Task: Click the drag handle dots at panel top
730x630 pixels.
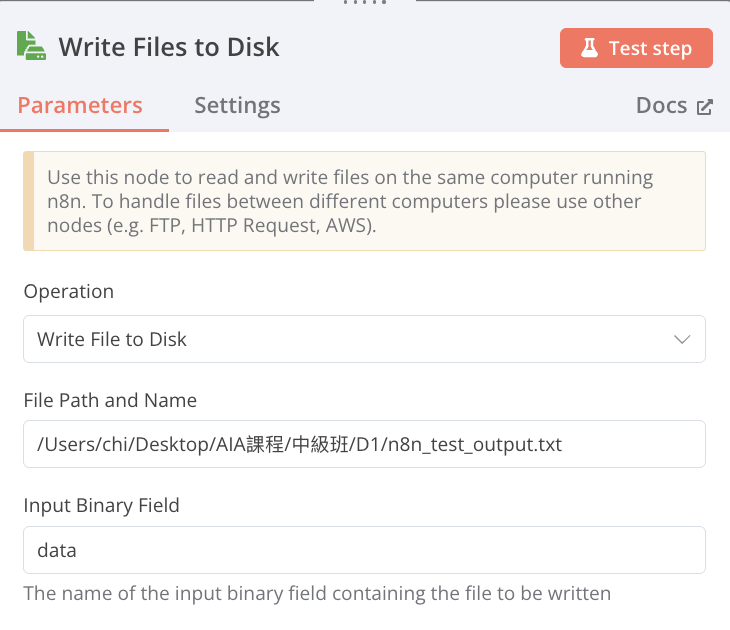Action: (364, 3)
